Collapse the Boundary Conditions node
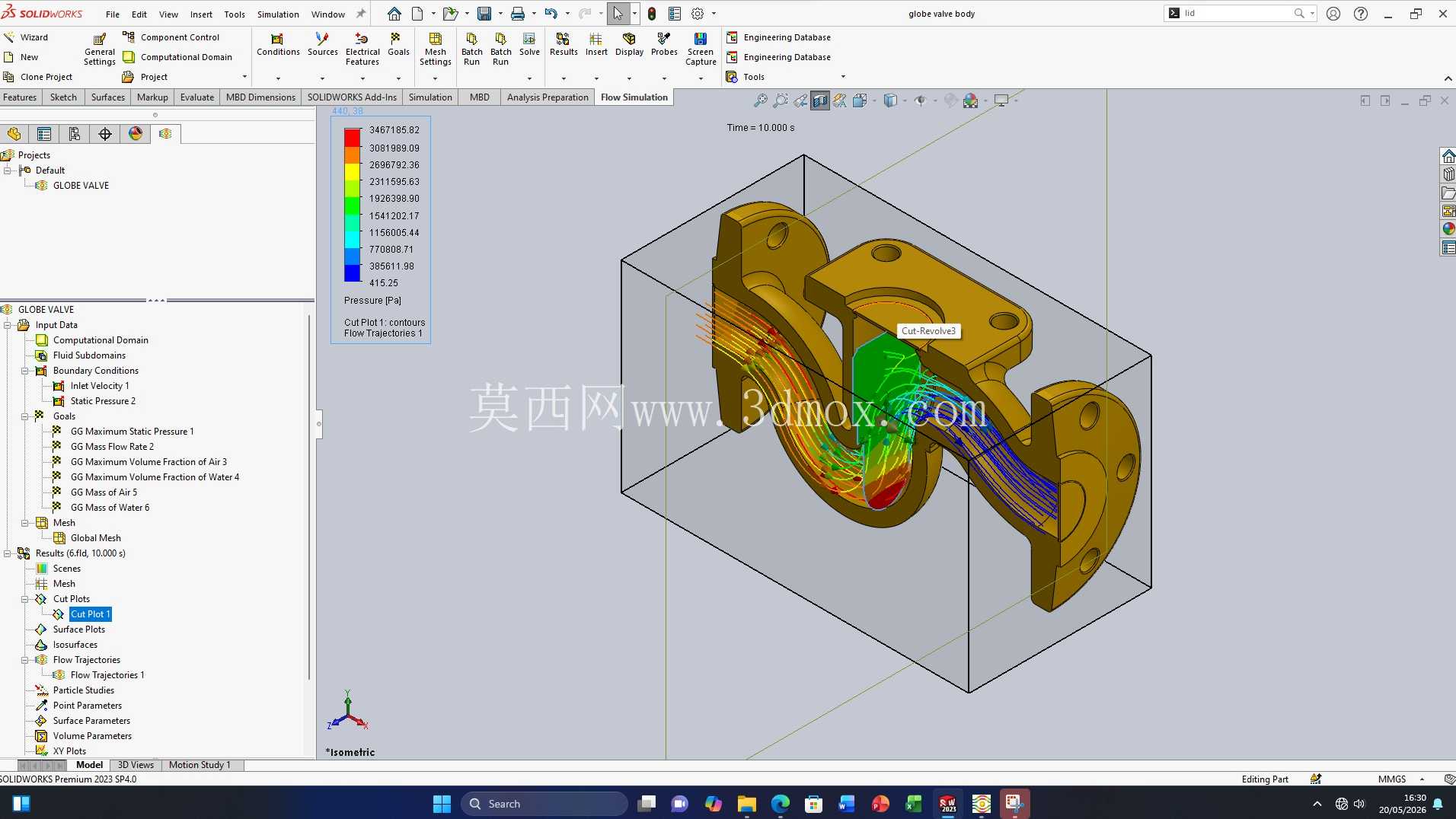This screenshot has height=819, width=1456. coord(25,371)
